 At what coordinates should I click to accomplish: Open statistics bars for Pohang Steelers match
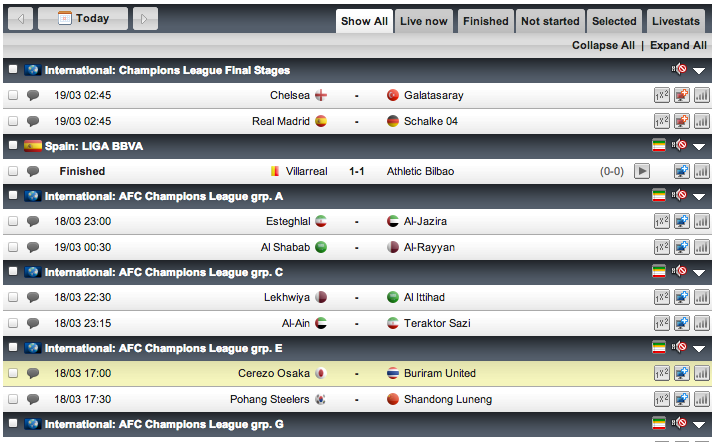pyautogui.click(x=700, y=399)
